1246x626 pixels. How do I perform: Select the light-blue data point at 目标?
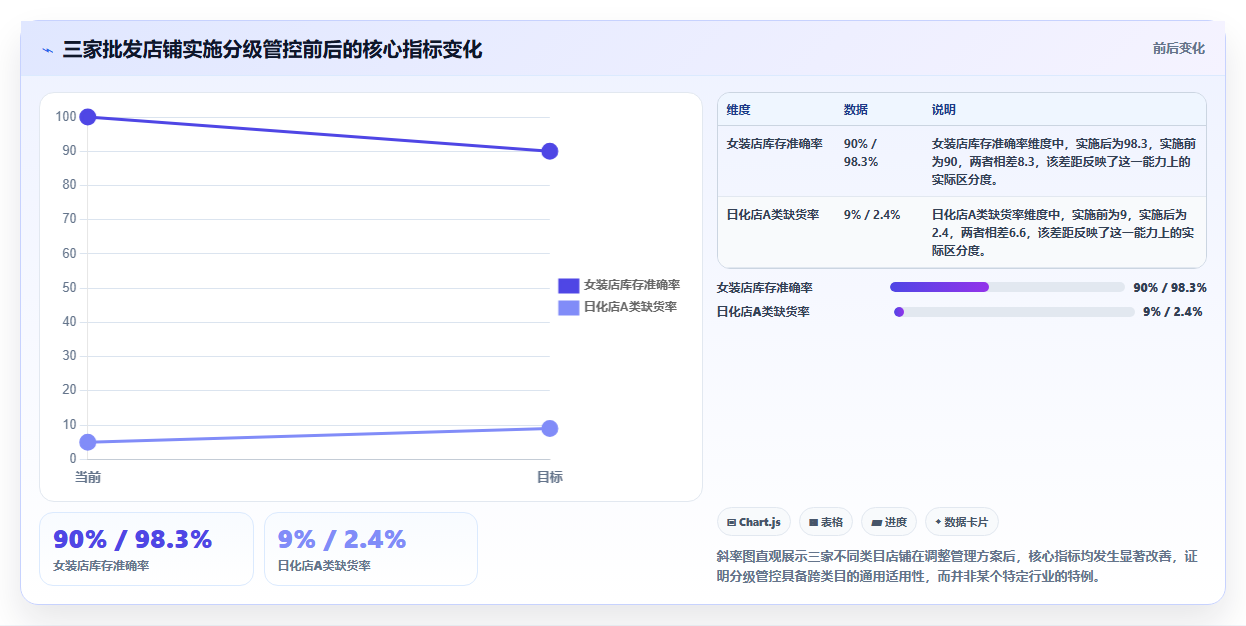coord(549,428)
